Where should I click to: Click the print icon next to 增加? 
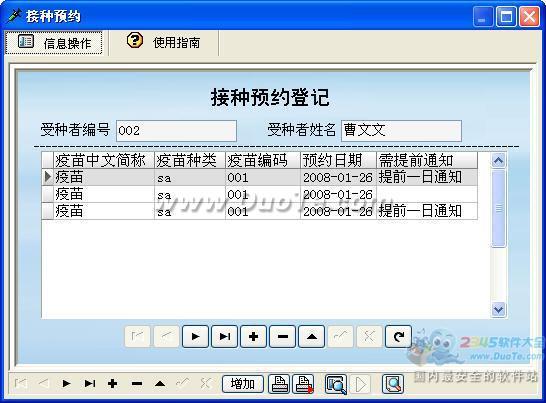click(x=279, y=384)
